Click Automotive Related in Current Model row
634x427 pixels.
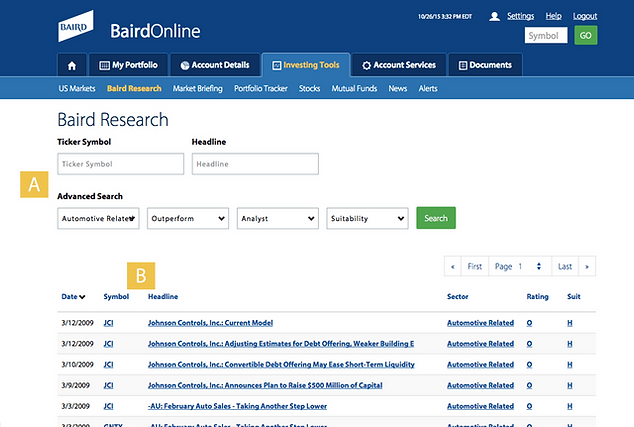(x=480, y=323)
